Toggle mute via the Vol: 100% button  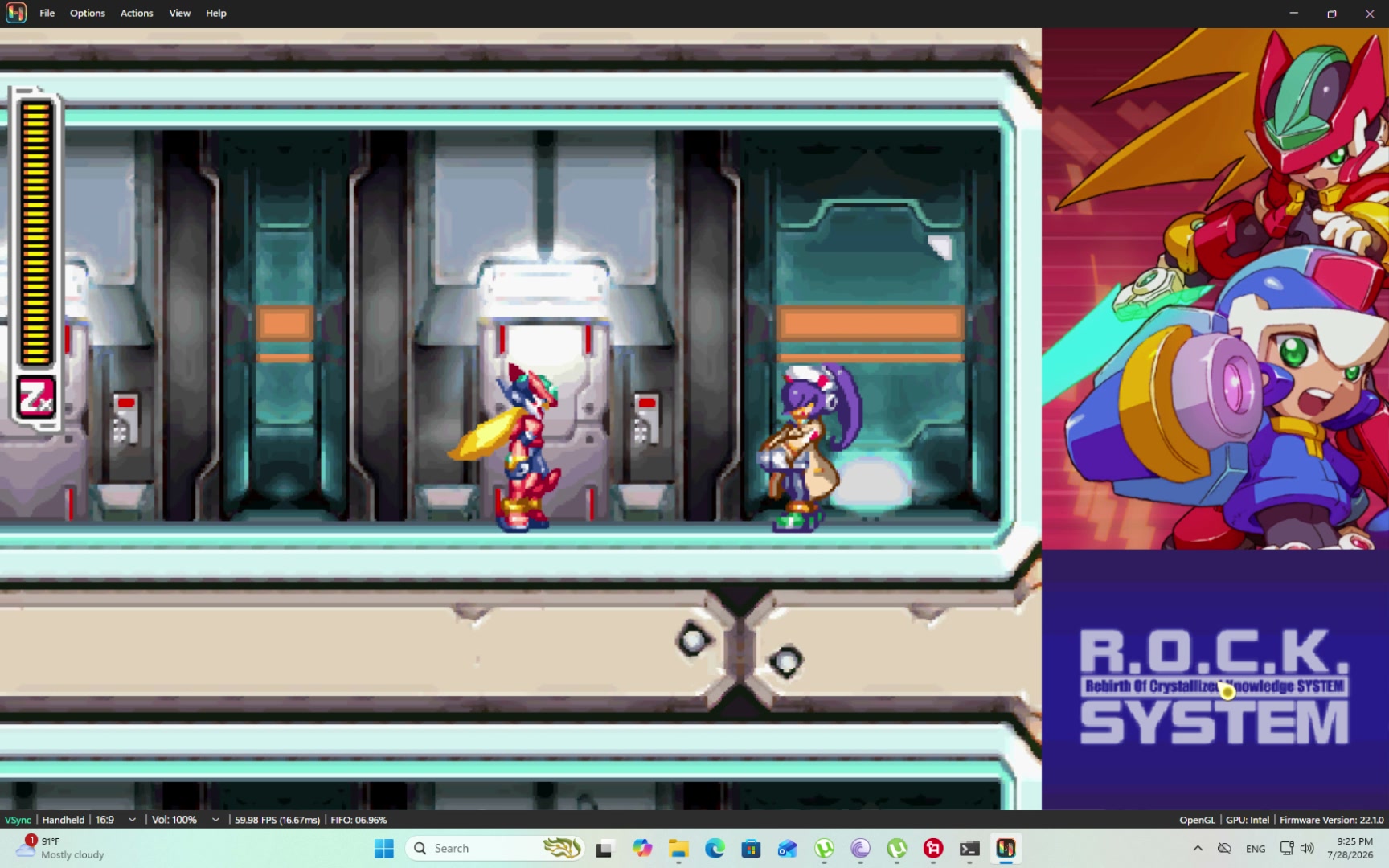174,820
